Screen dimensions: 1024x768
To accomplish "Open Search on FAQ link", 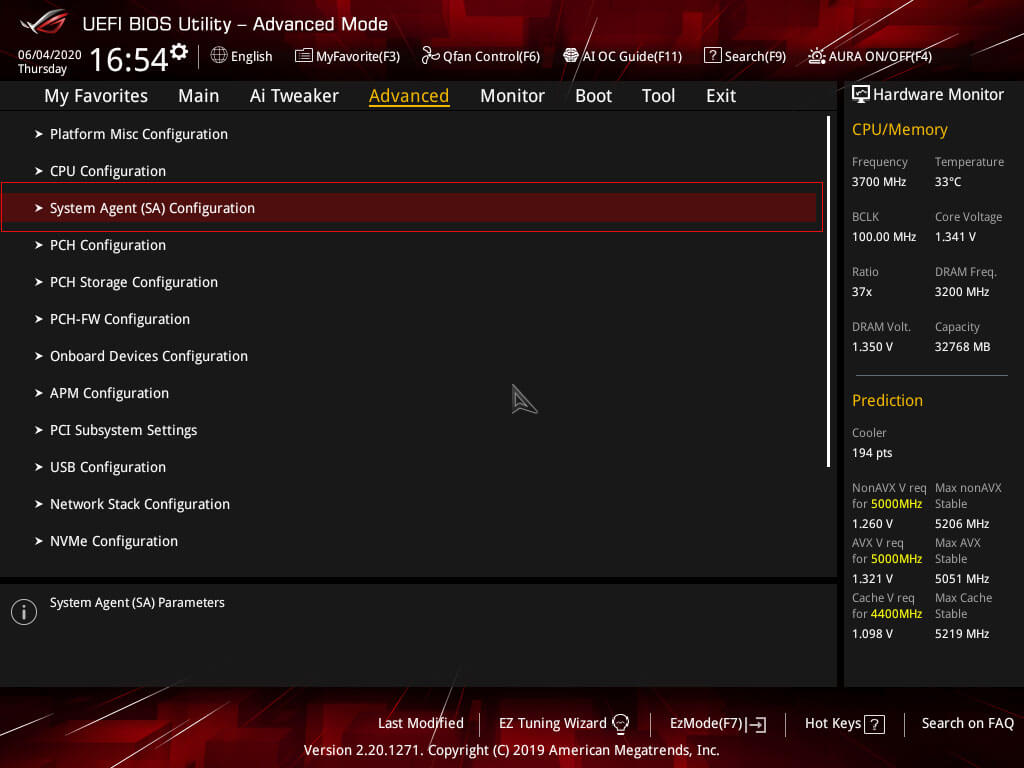I will (967, 723).
